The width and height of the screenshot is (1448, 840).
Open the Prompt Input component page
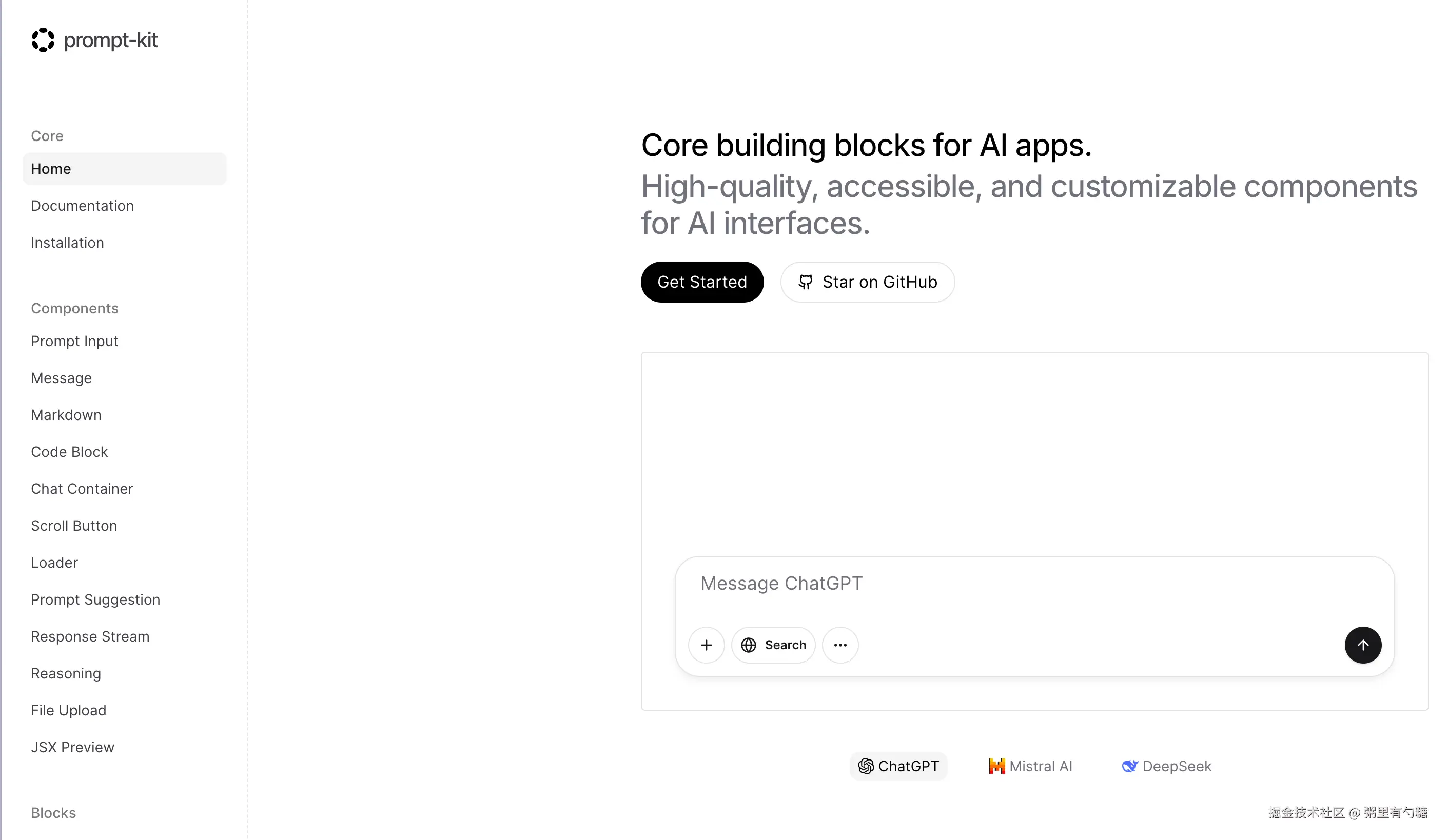tap(74, 341)
